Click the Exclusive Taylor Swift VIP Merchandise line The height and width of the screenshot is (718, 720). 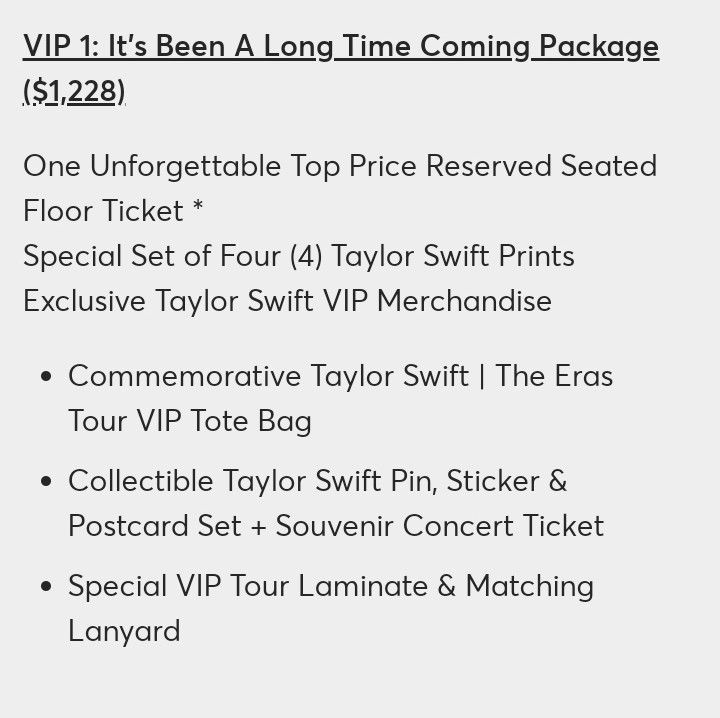tap(287, 301)
